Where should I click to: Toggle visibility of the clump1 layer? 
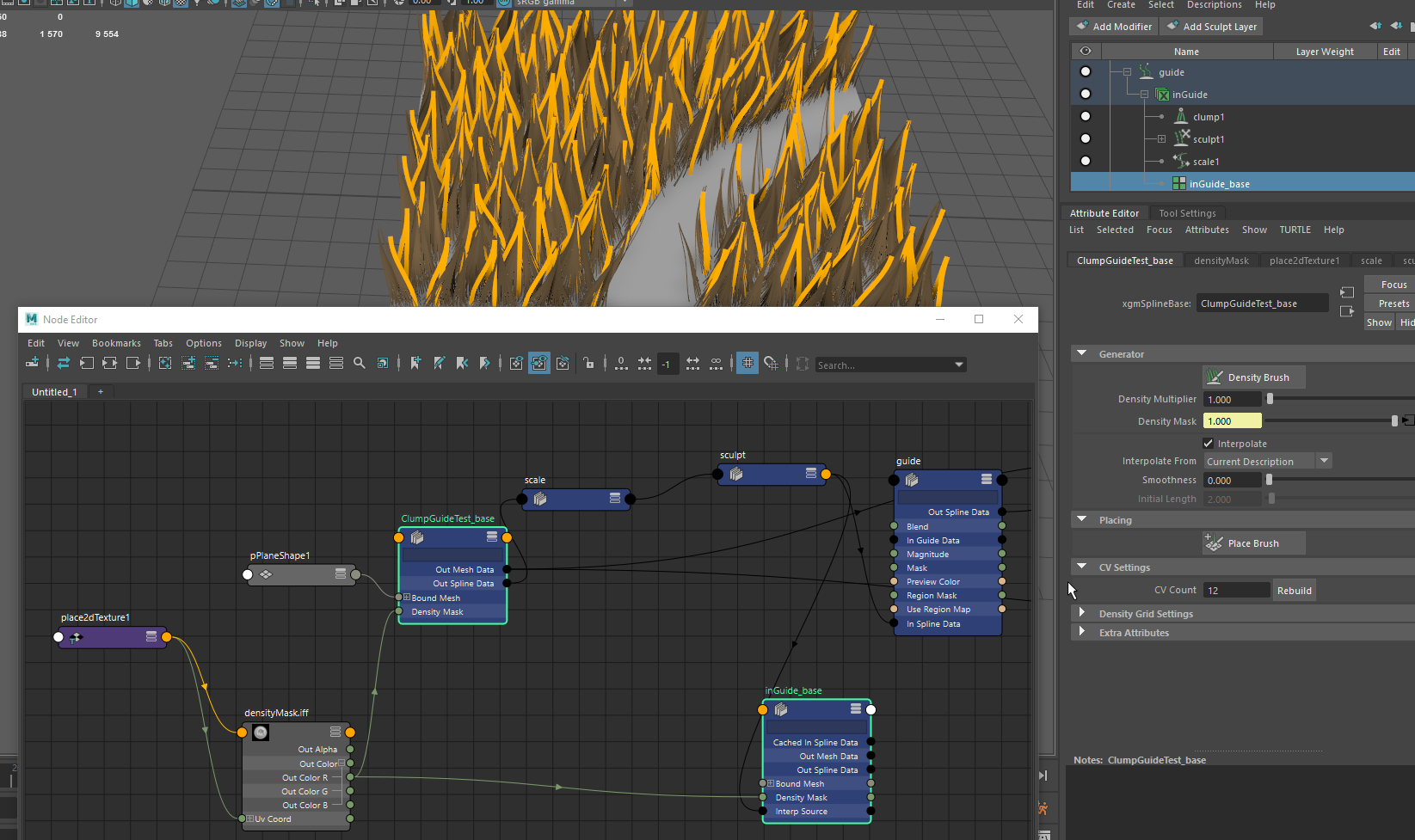[1086, 116]
